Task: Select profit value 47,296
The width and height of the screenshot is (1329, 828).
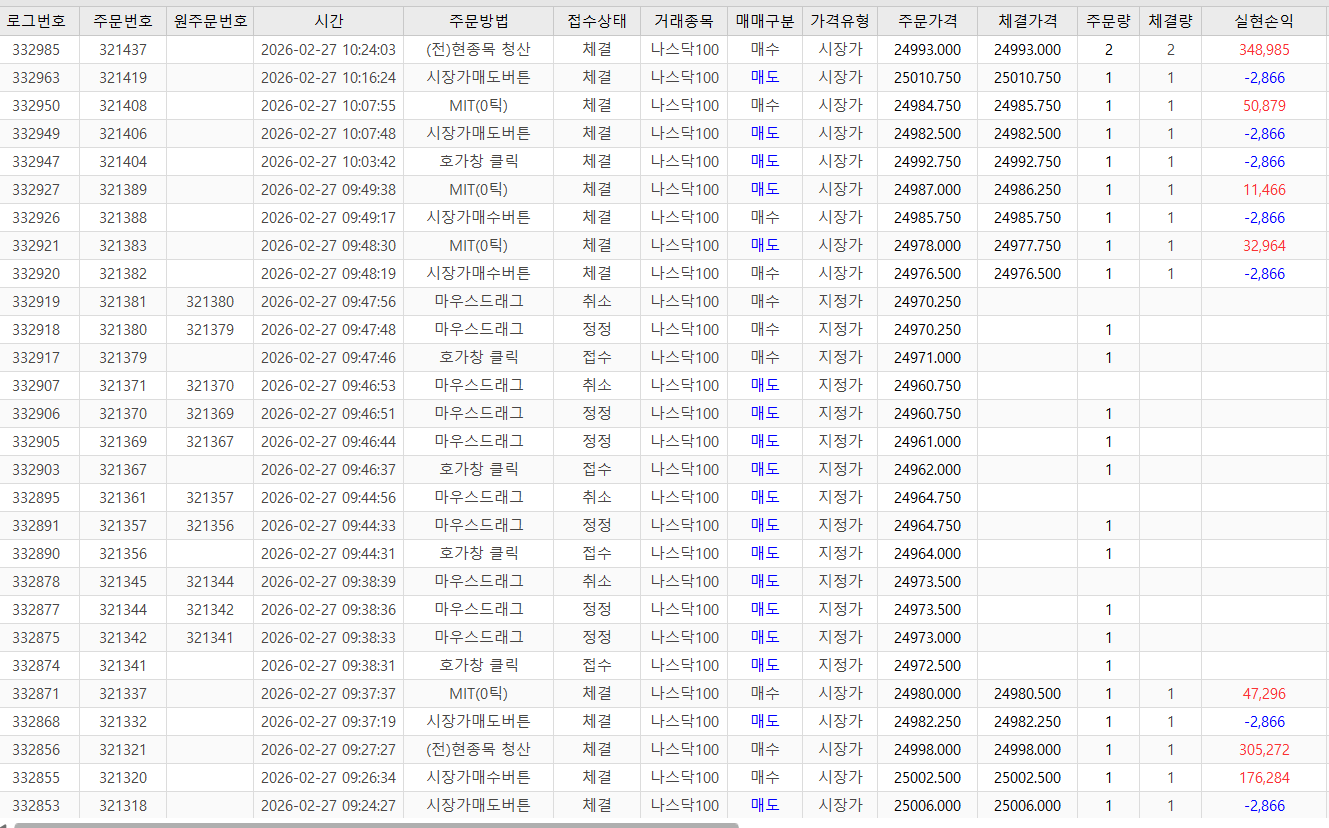Action: coord(1264,693)
